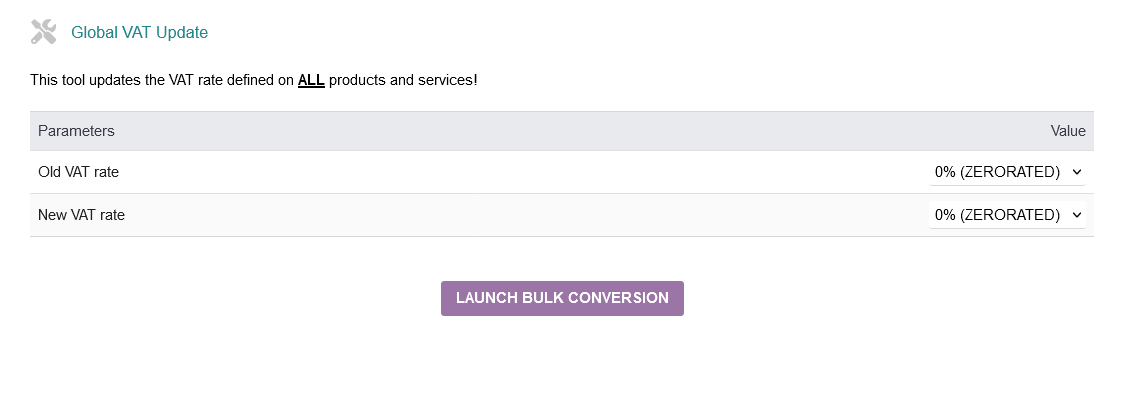Select the Global VAT Update title

pyautogui.click(x=139, y=32)
